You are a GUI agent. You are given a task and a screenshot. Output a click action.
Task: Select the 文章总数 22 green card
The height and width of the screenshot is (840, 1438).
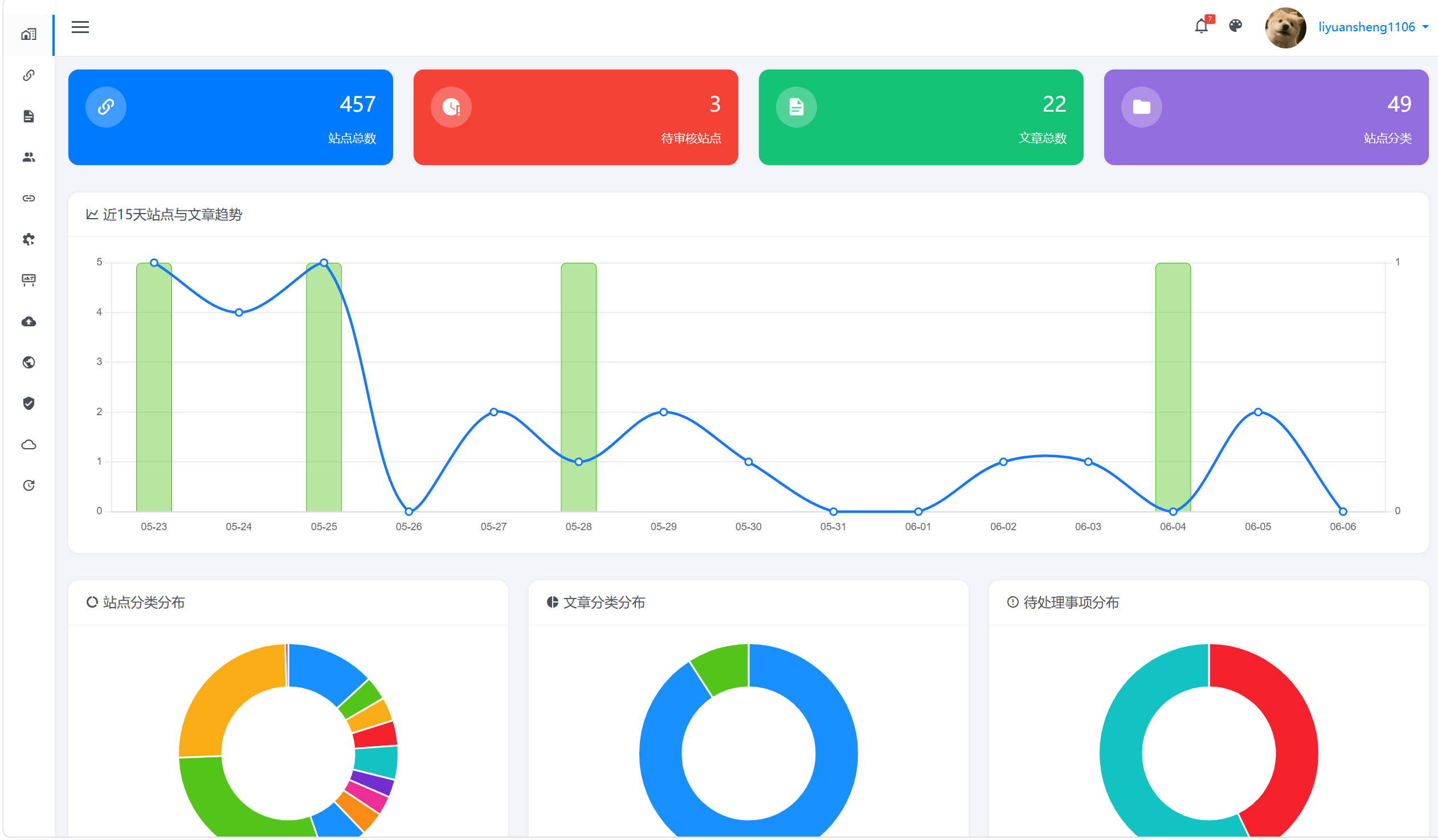921,117
